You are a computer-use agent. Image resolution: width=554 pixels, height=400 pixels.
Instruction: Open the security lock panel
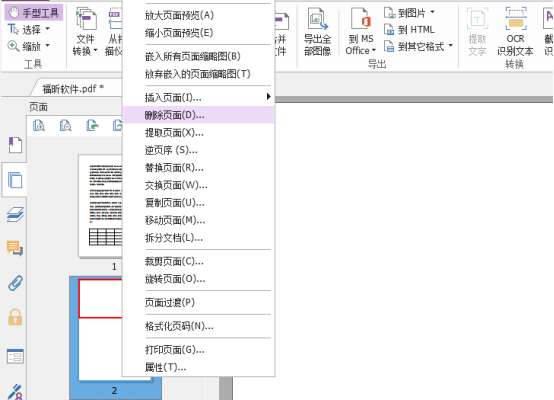(15, 317)
